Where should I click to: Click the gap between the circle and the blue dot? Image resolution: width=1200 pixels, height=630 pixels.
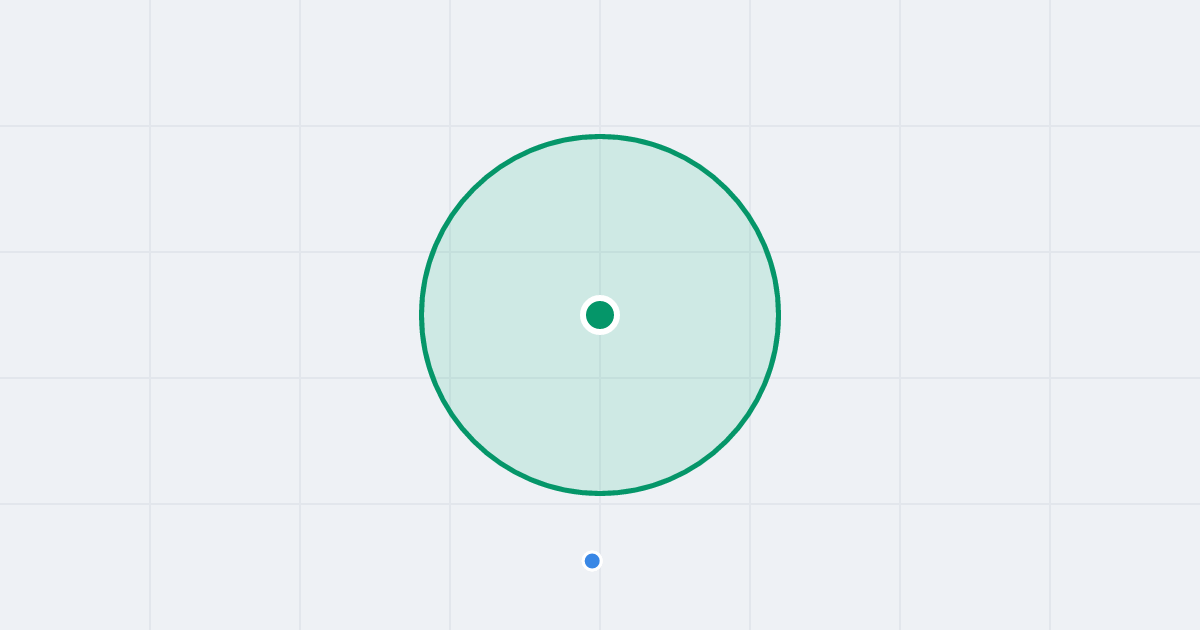tap(596, 523)
